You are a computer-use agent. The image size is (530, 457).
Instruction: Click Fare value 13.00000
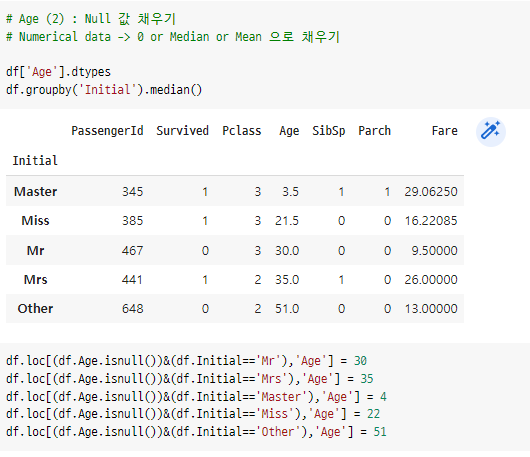pyautogui.click(x=431, y=309)
